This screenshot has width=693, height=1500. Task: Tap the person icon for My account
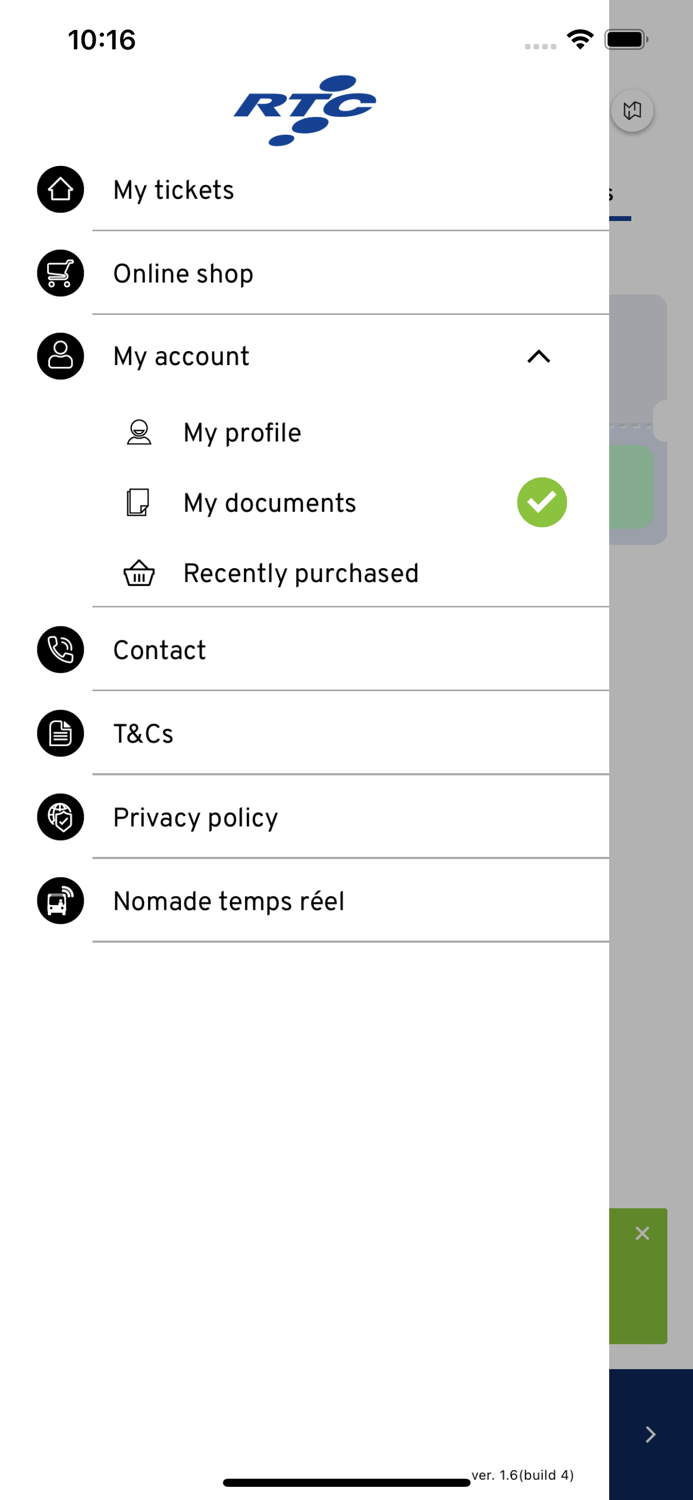coord(60,356)
